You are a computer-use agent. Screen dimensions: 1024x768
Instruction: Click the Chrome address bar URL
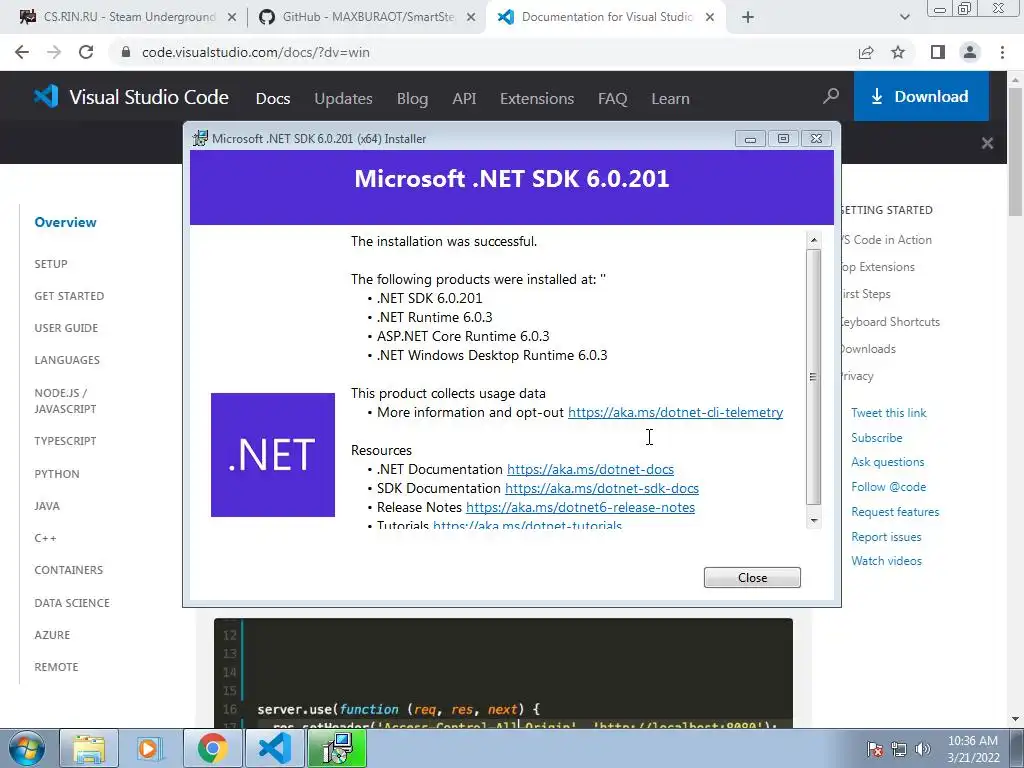(x=256, y=52)
